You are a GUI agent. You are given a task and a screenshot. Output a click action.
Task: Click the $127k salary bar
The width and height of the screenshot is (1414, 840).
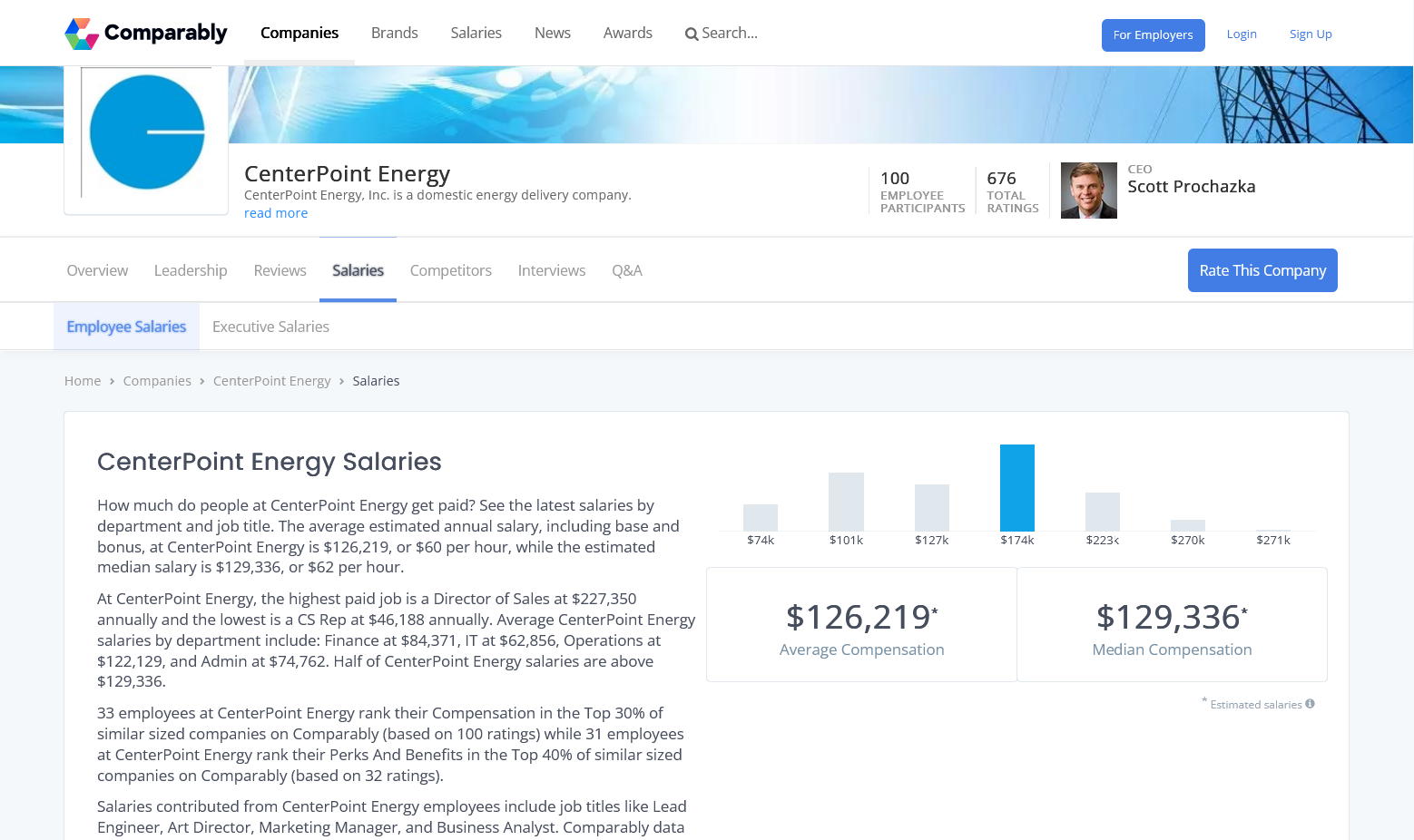click(932, 508)
